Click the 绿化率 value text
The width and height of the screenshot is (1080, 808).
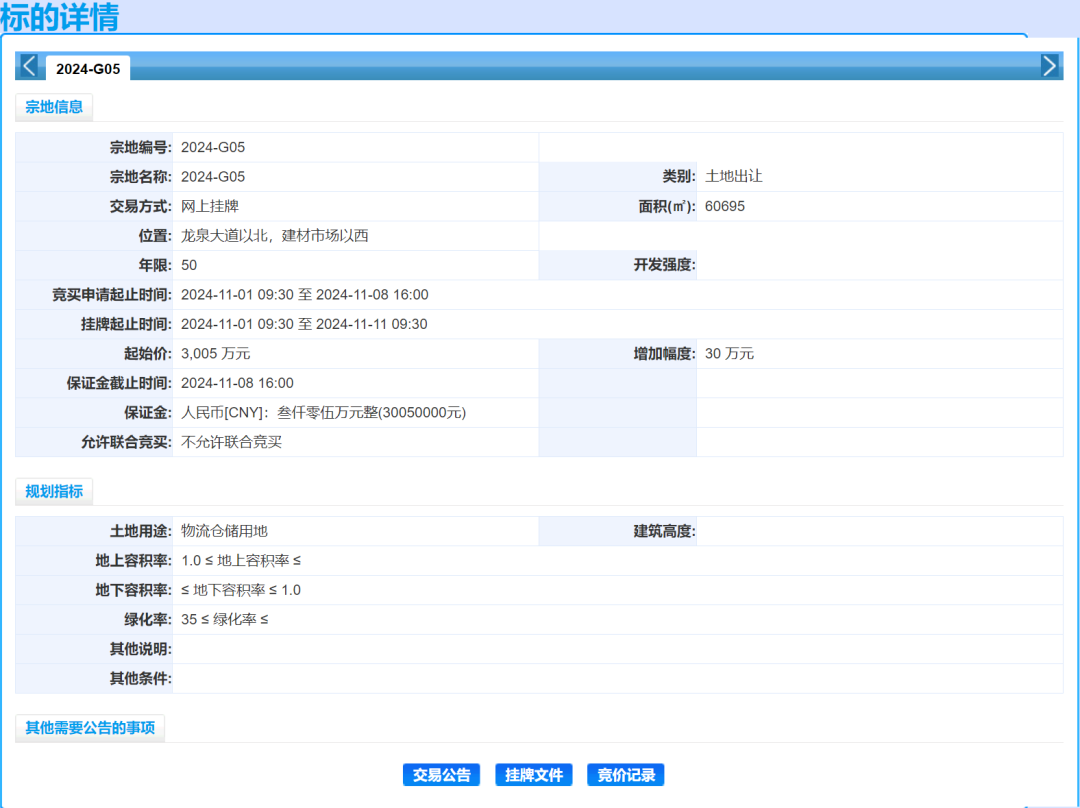tap(225, 620)
